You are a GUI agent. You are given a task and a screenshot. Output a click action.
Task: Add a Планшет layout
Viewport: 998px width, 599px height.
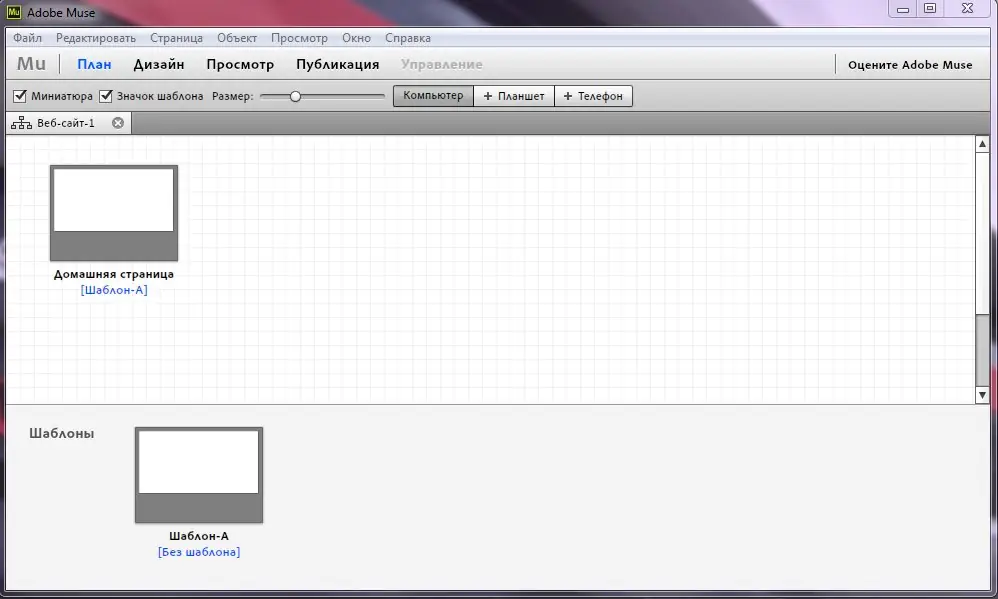(x=514, y=96)
